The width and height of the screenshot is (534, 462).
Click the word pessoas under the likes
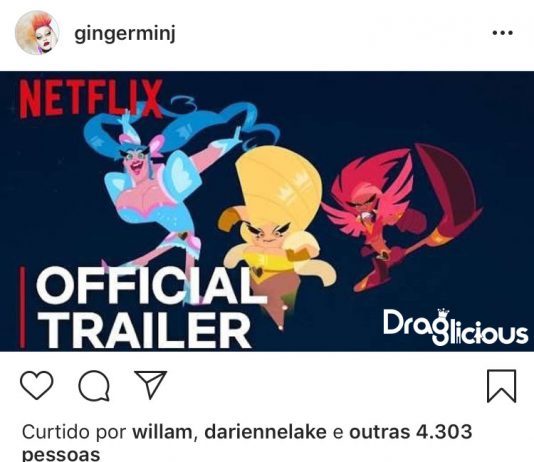click(x=61, y=455)
